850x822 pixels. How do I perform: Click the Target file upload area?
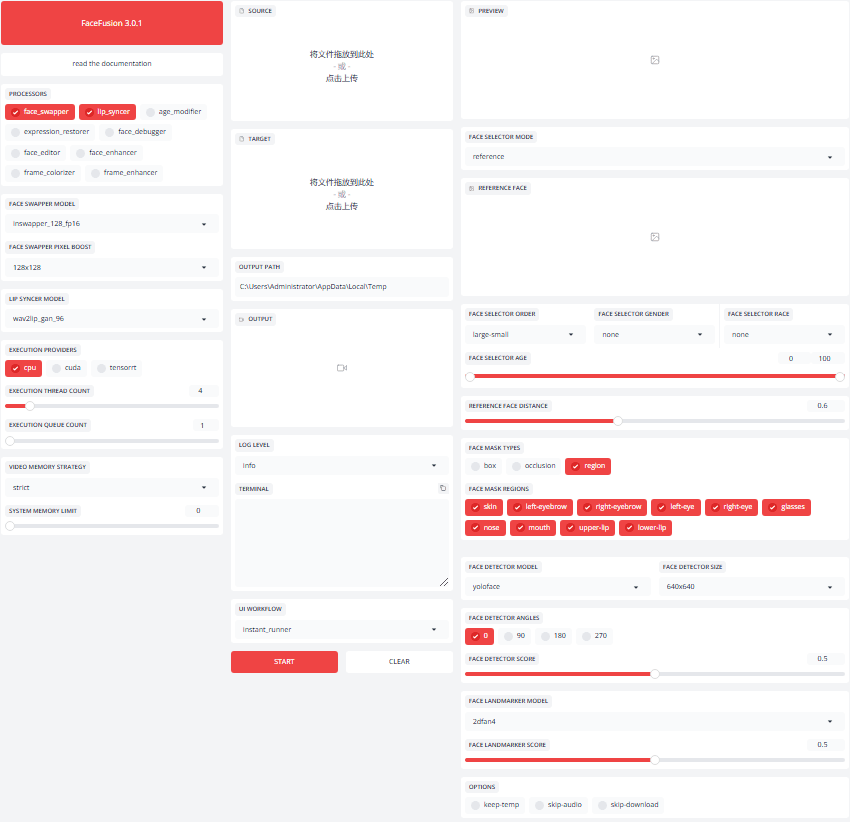point(342,195)
